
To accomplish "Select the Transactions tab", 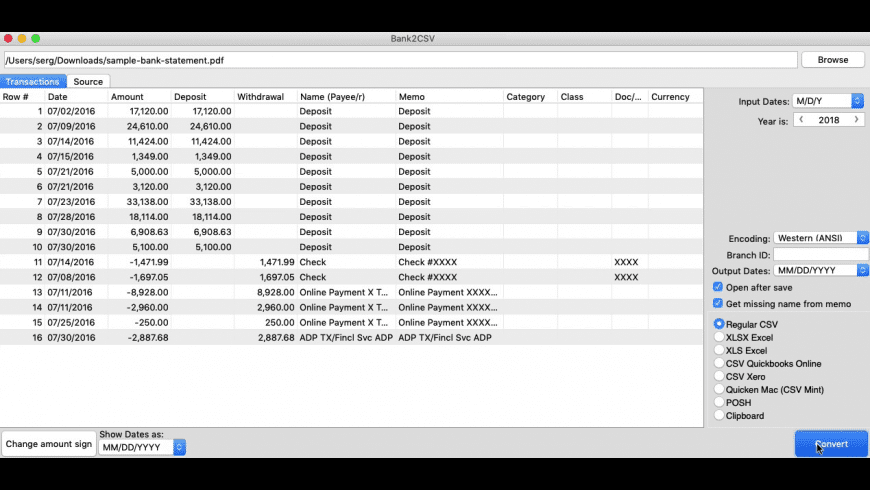I will coord(33,82).
